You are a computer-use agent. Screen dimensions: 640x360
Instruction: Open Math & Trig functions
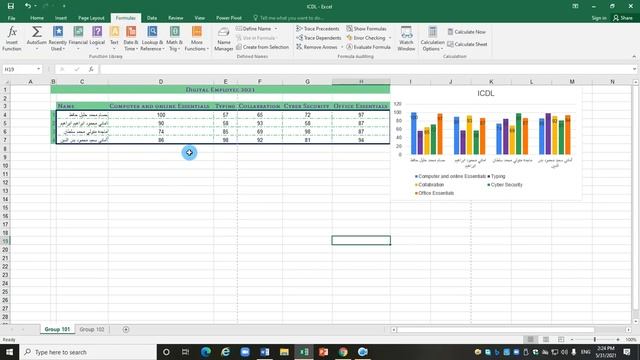point(174,38)
